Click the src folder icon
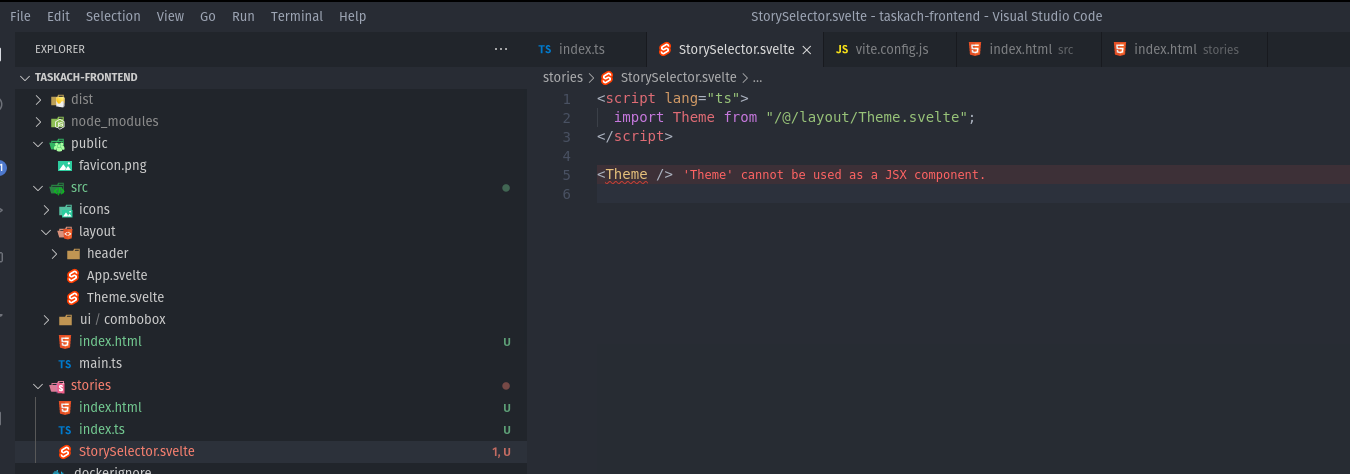The height and width of the screenshot is (474, 1350). pos(58,188)
